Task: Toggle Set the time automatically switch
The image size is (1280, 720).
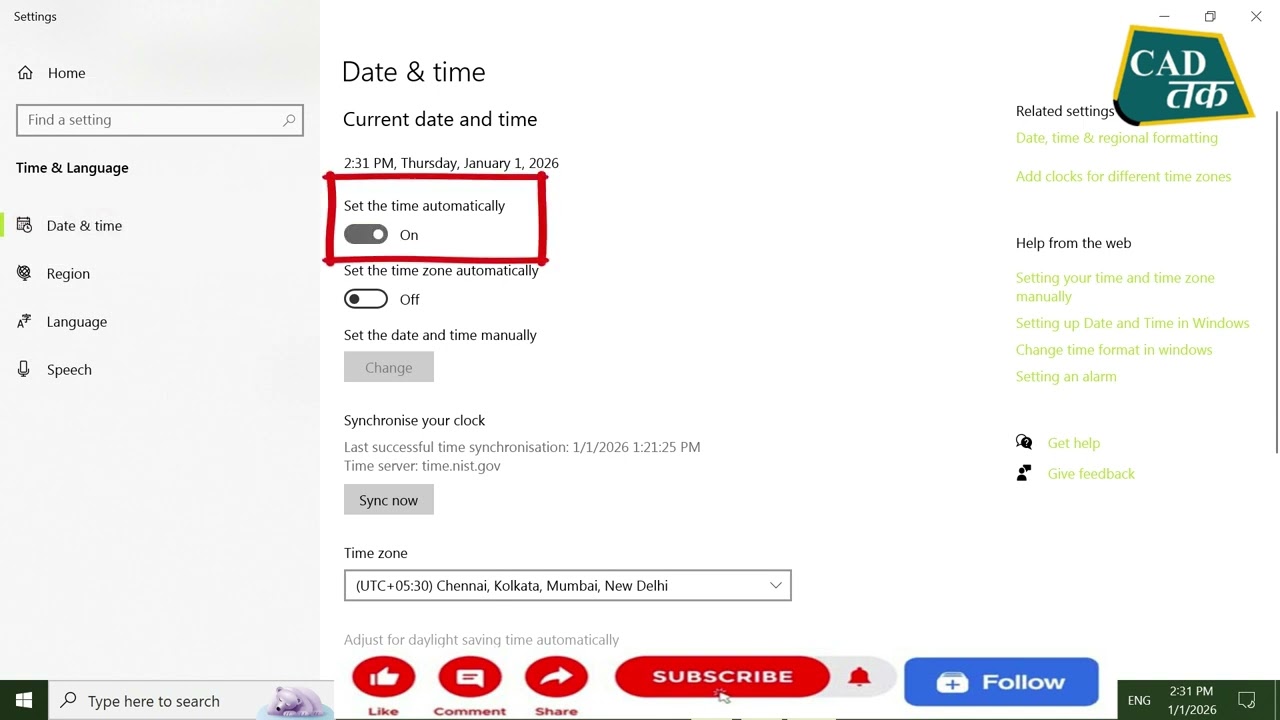Action: point(366,235)
